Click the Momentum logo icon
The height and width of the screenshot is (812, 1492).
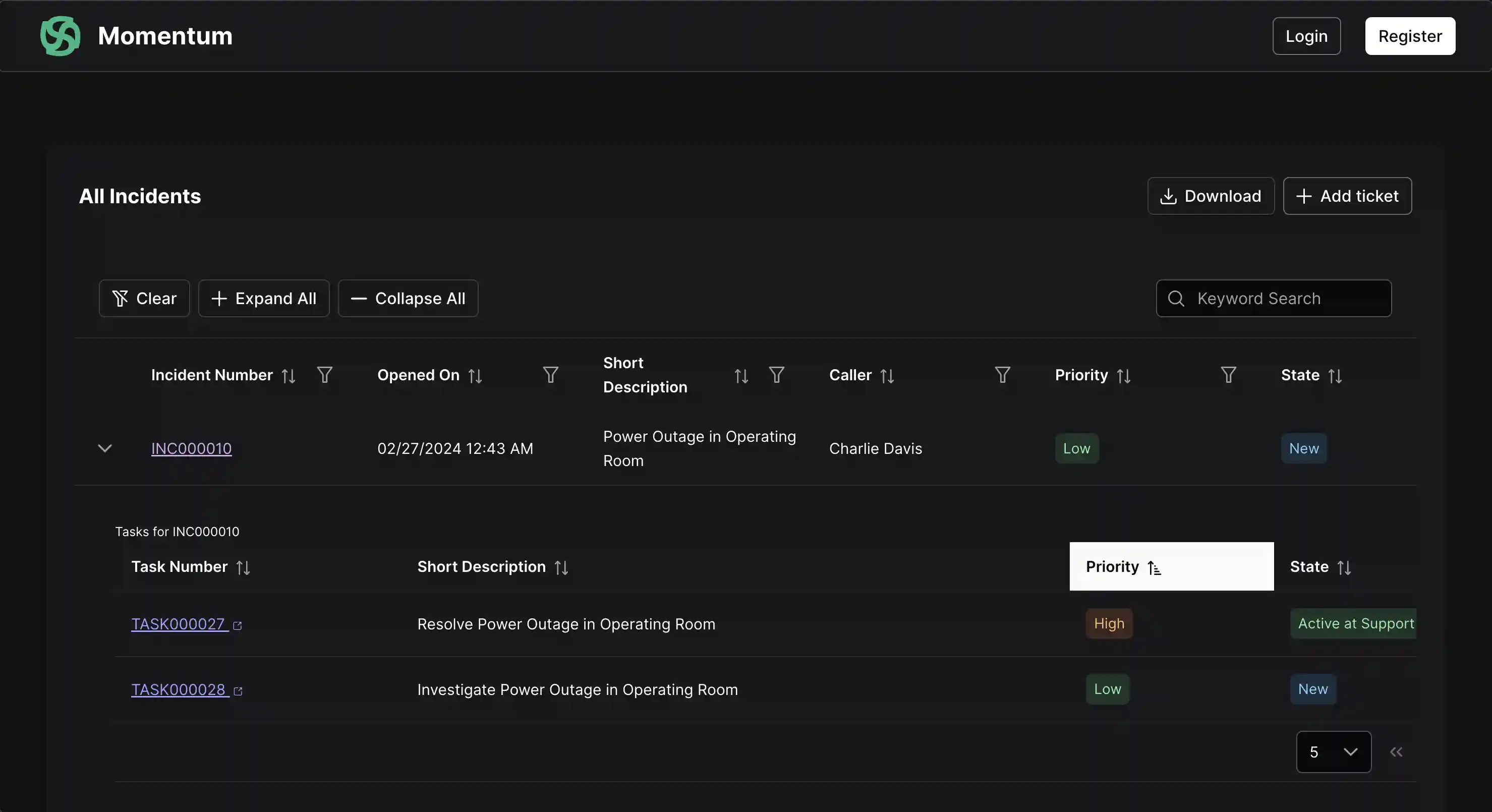click(60, 36)
